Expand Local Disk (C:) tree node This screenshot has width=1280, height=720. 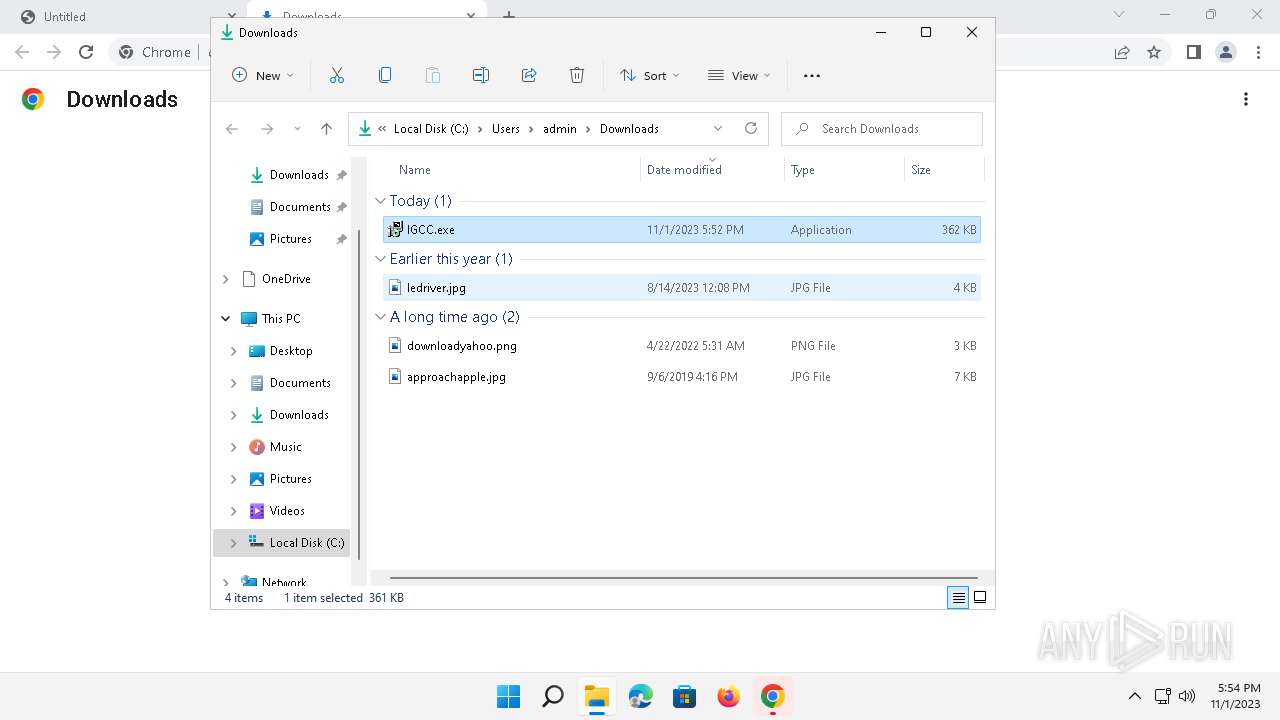point(234,543)
